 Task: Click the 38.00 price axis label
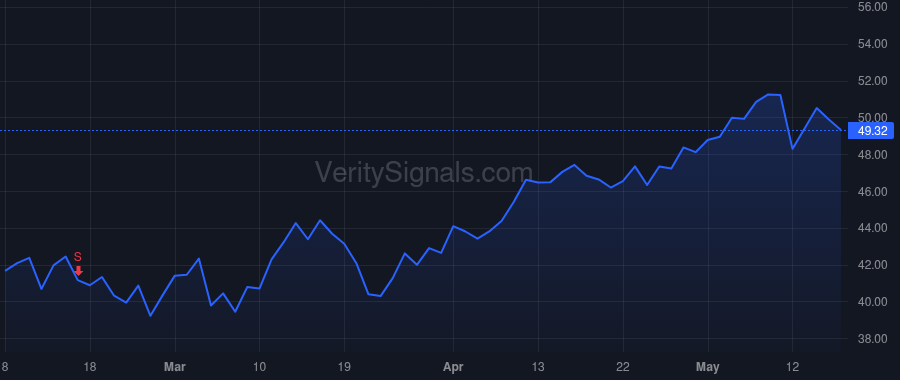pos(872,339)
